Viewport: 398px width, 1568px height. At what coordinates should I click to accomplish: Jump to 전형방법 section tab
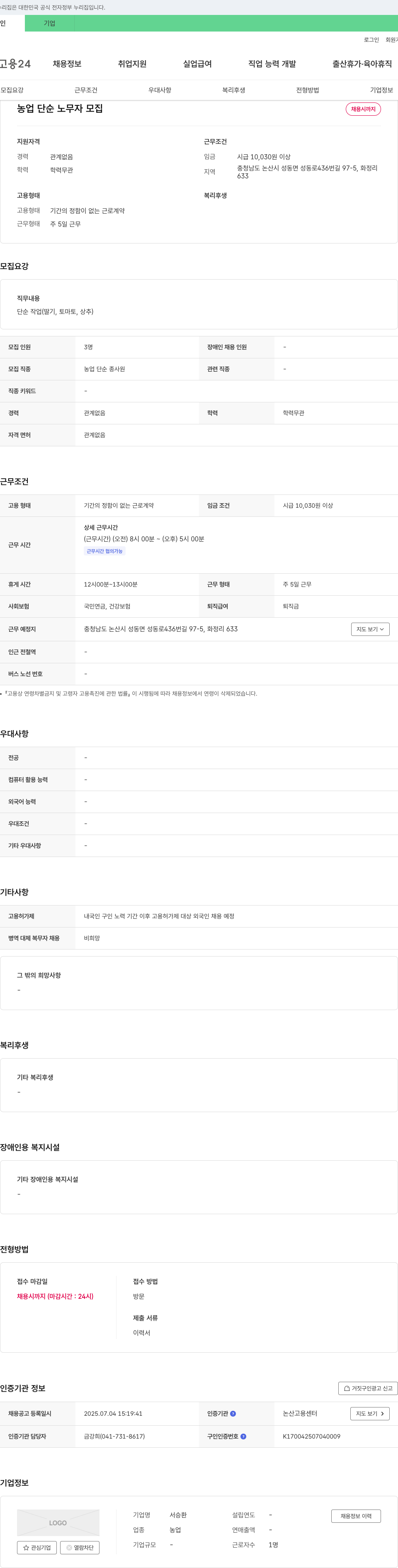pyautogui.click(x=307, y=90)
